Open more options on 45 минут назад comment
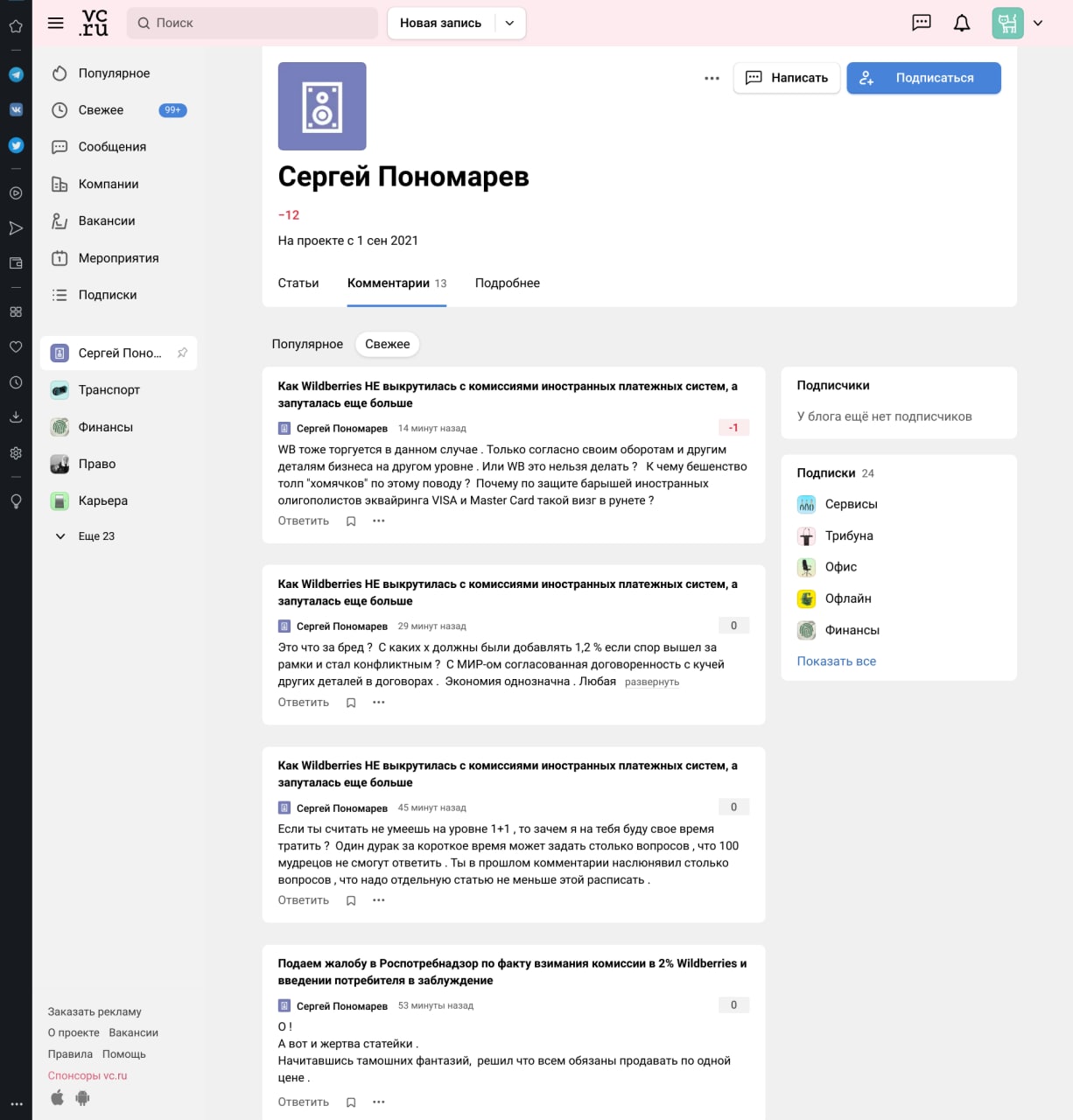The image size is (1073, 1120). [379, 899]
